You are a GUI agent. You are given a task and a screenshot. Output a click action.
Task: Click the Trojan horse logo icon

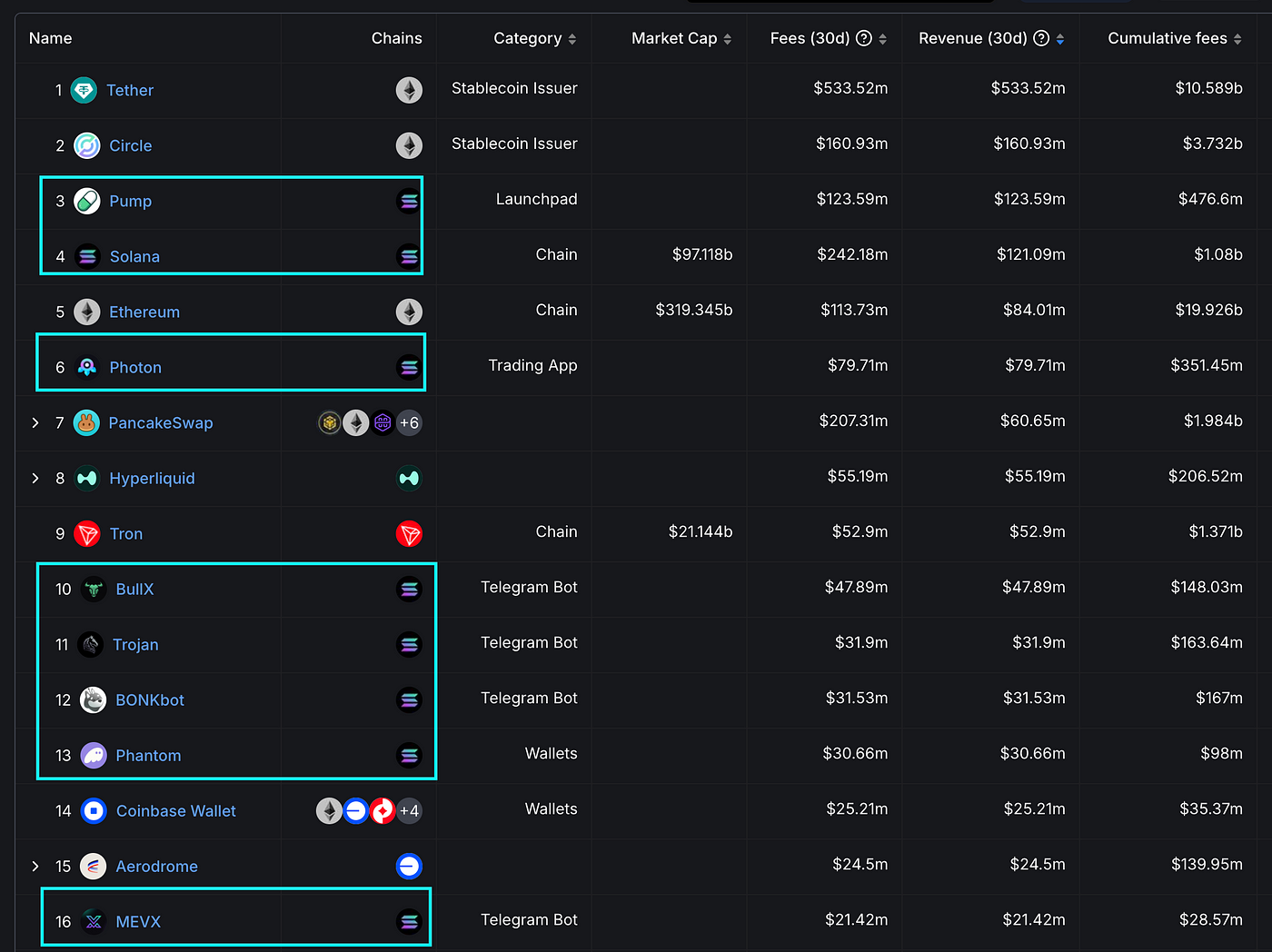pyautogui.click(x=91, y=644)
